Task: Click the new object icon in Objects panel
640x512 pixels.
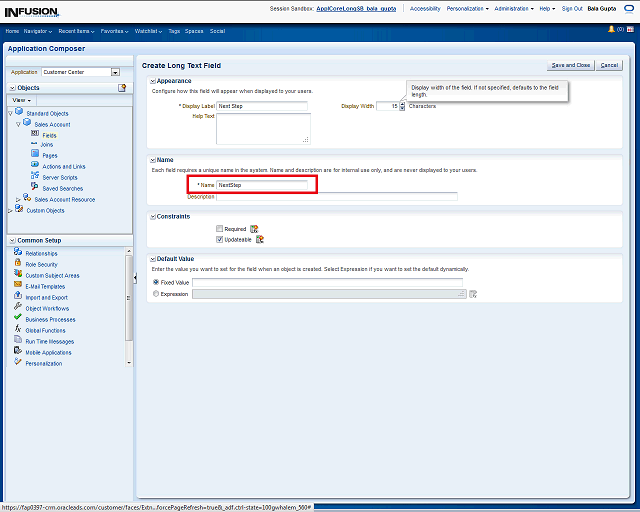Action: pos(122,88)
